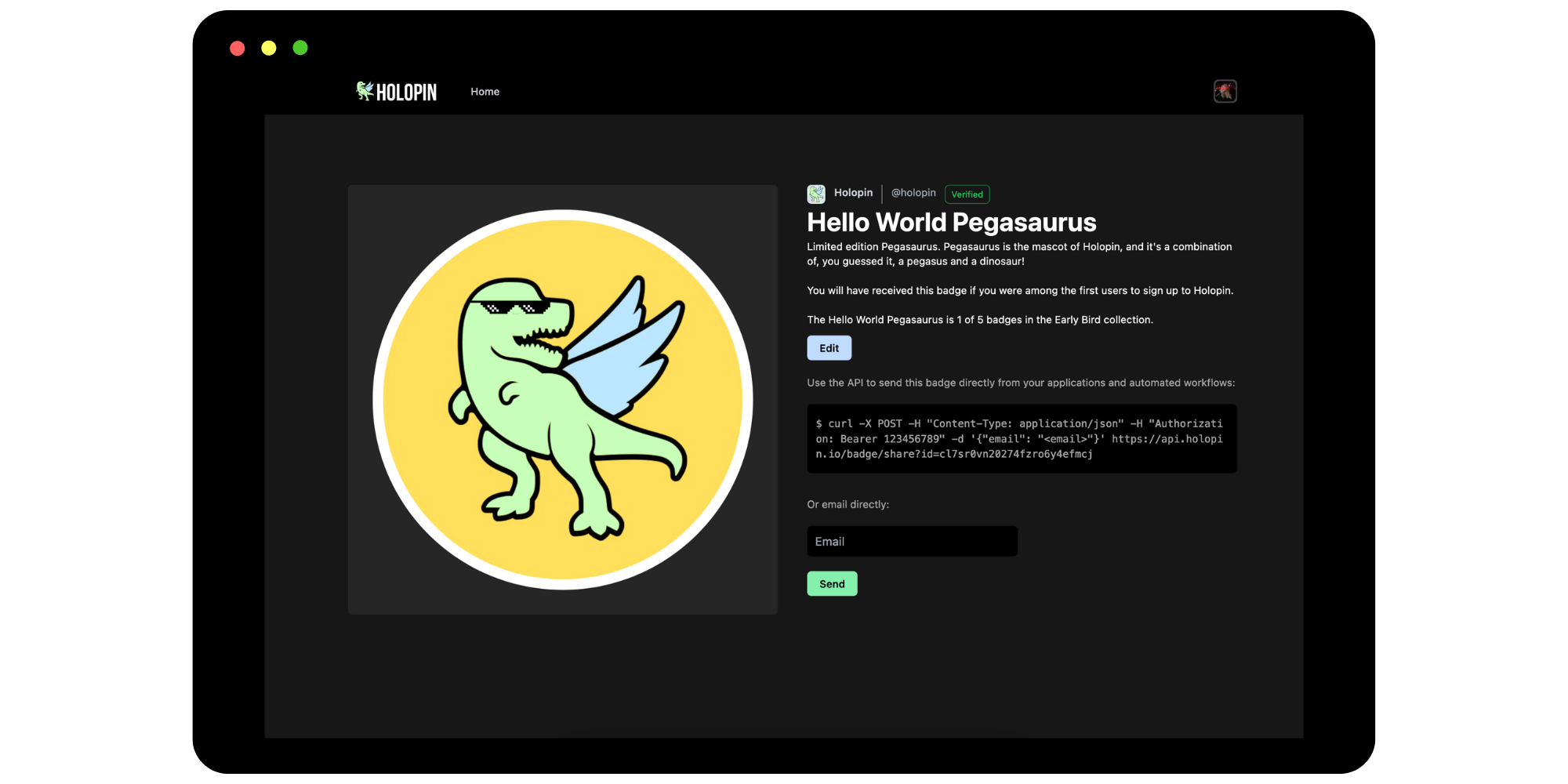Viewport: 1568px width, 784px height.
Task: Click the green Verified badge label
Action: 967,194
